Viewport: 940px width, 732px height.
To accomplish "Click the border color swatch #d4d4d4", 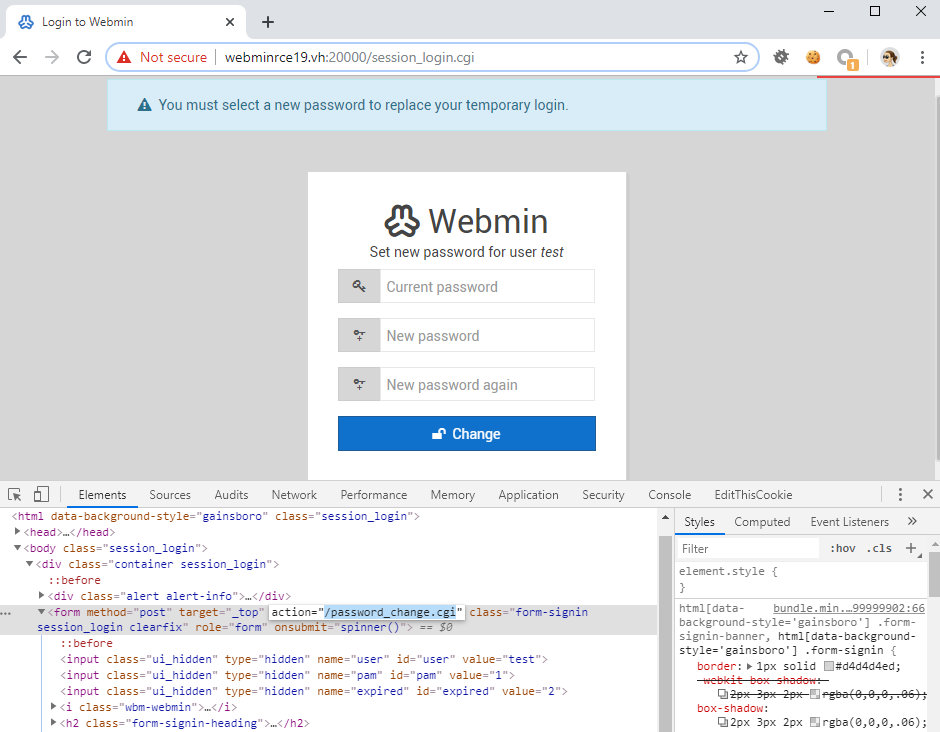I will 829,666.
